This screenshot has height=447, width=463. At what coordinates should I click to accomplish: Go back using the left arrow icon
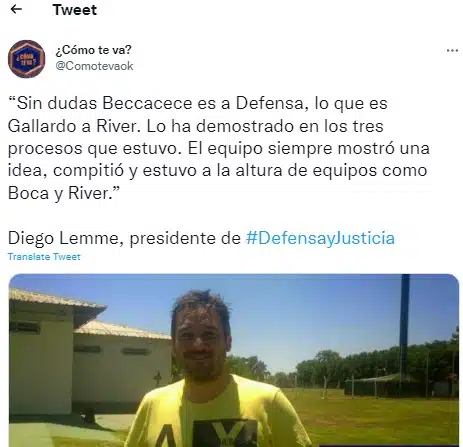point(16,9)
